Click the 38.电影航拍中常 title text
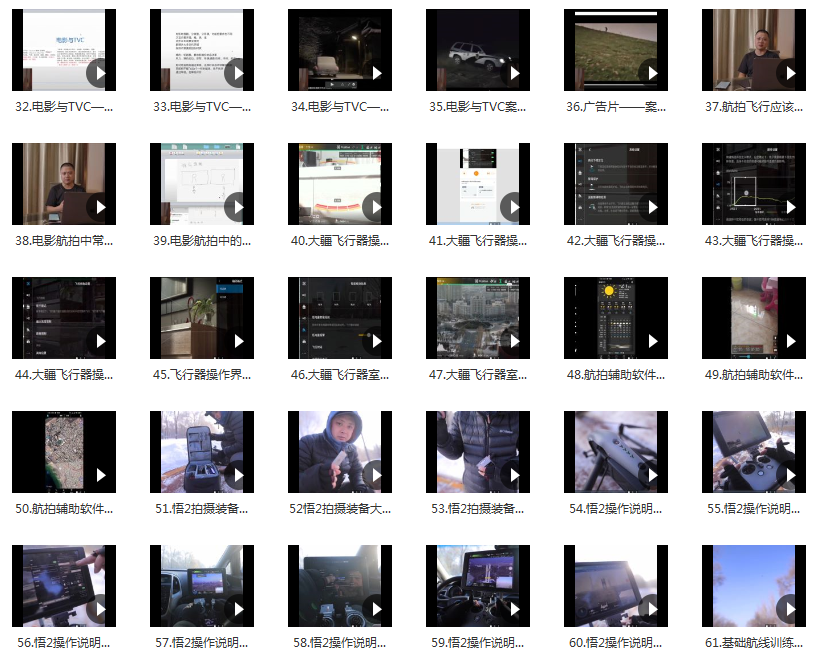The image size is (814, 654). [x=63, y=241]
